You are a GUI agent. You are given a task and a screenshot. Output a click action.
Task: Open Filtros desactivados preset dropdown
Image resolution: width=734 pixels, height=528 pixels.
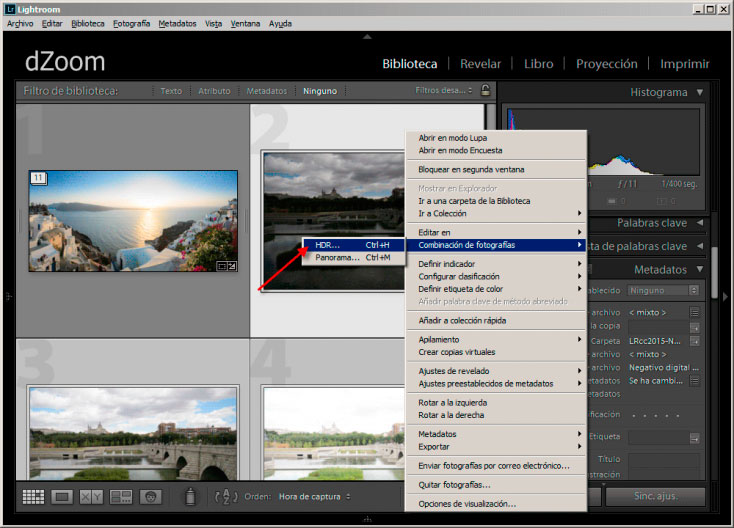pos(444,90)
